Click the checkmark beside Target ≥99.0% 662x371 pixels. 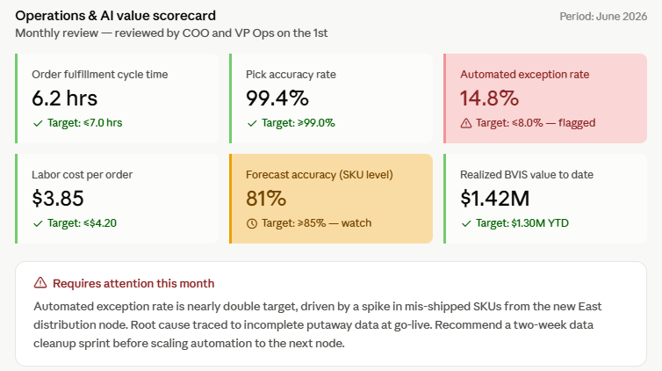[252, 123]
